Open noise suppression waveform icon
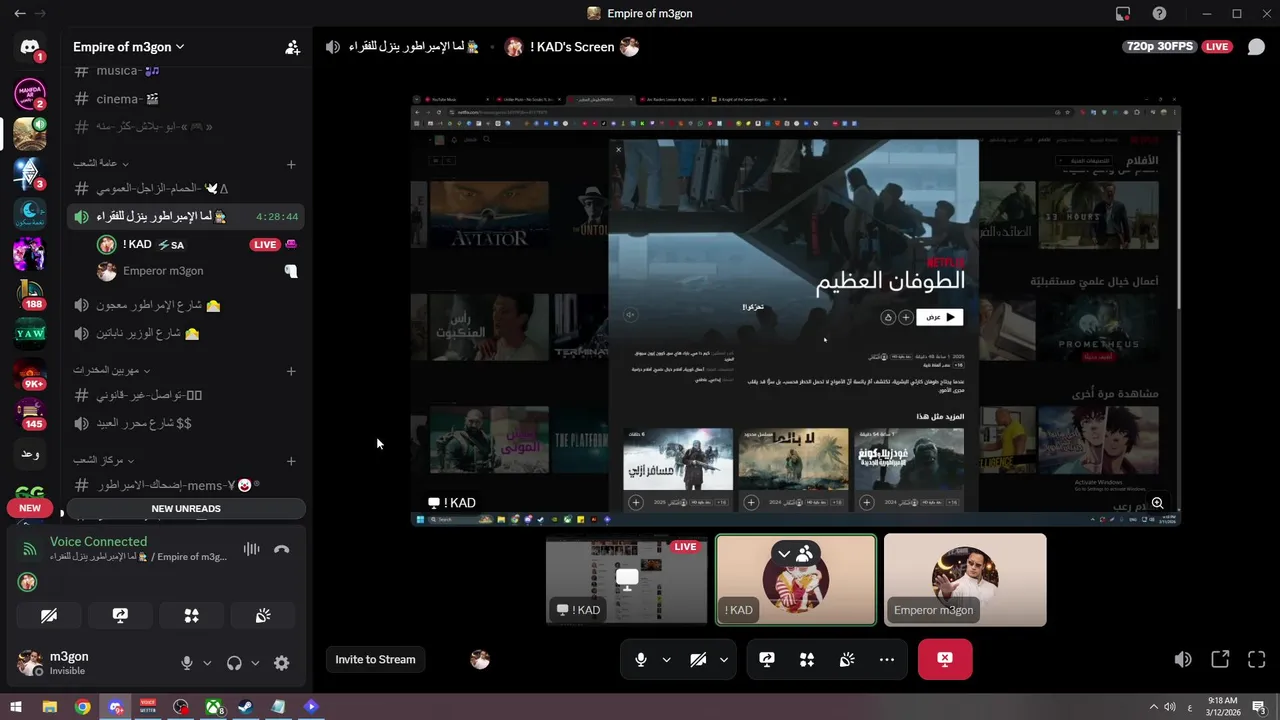The width and height of the screenshot is (1280, 720). pos(252,549)
